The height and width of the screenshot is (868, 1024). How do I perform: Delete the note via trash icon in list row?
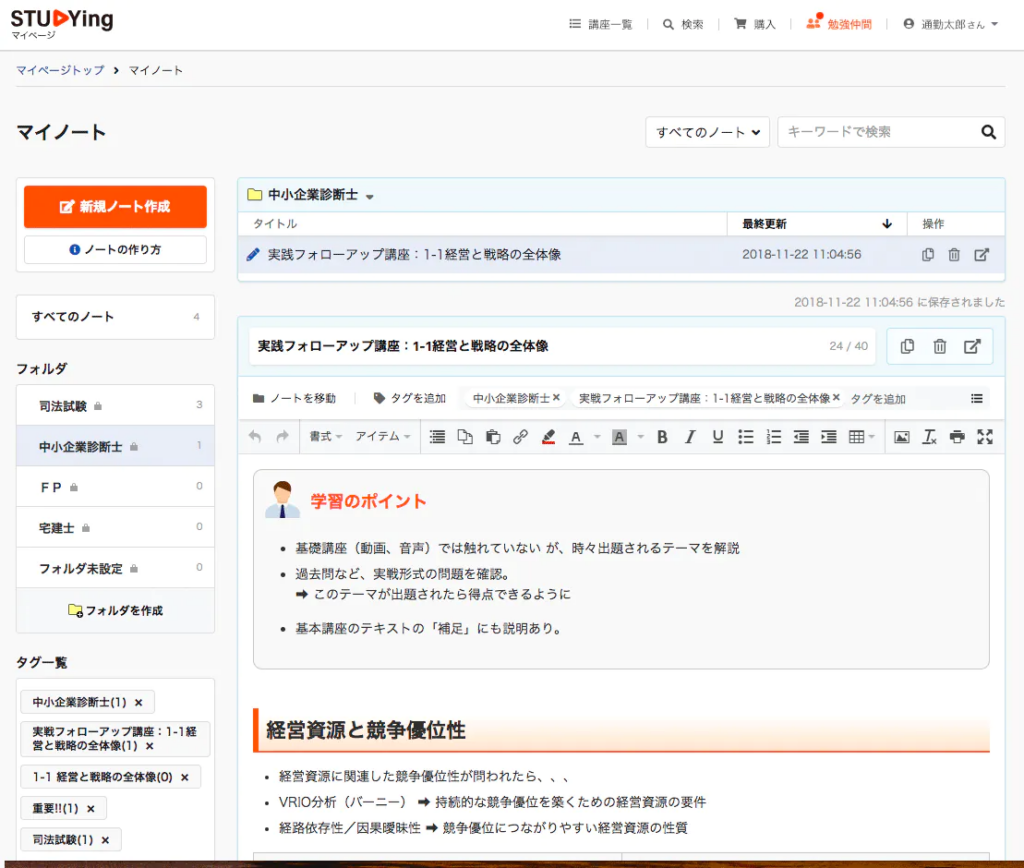point(954,255)
